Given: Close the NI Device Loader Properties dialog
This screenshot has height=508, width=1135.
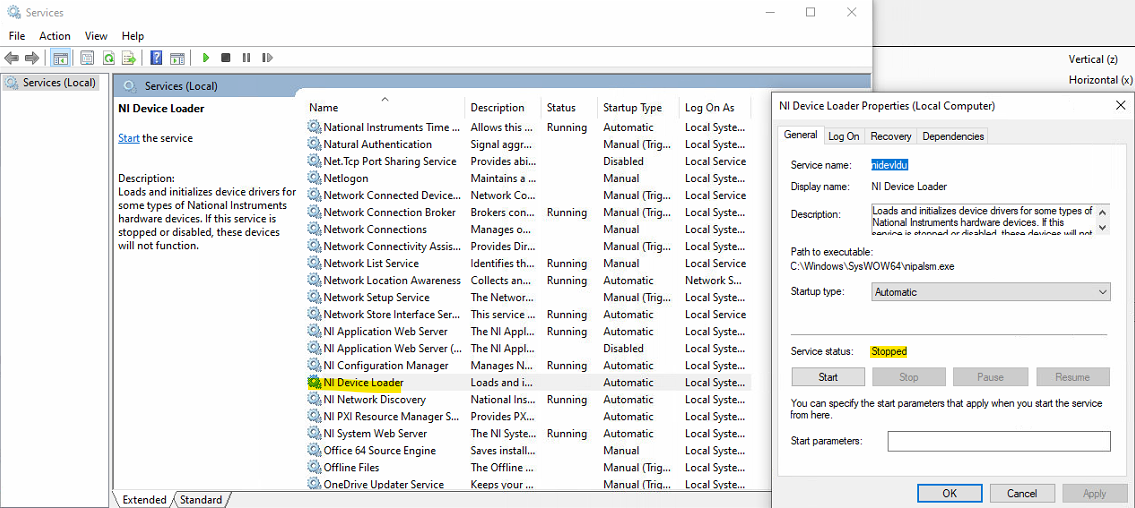Looking at the screenshot, I should pyautogui.click(x=1121, y=106).
